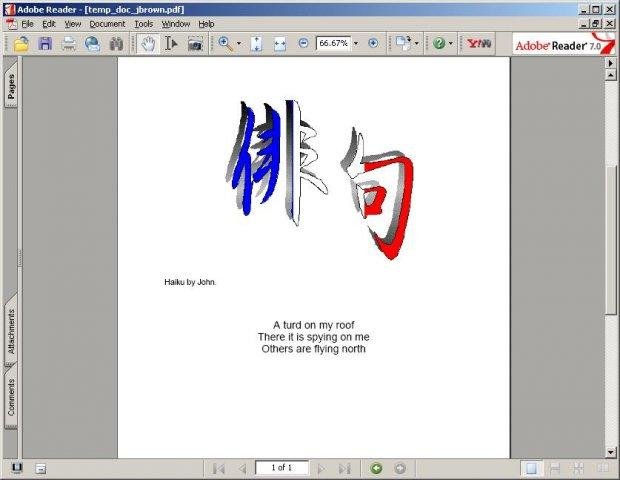Select the Zoom In magnifier tool
Screen dimensions: 620x480
pyautogui.click(x=226, y=43)
